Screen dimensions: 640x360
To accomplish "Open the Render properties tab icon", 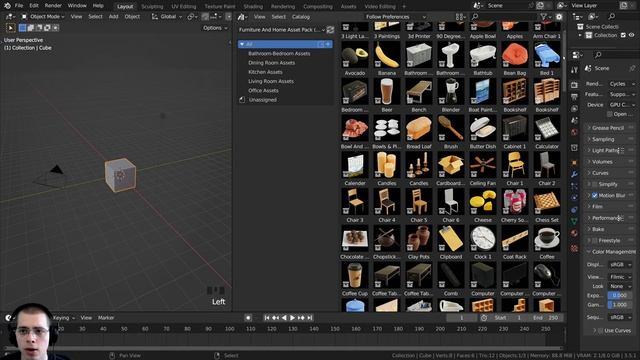I will 574,85.
